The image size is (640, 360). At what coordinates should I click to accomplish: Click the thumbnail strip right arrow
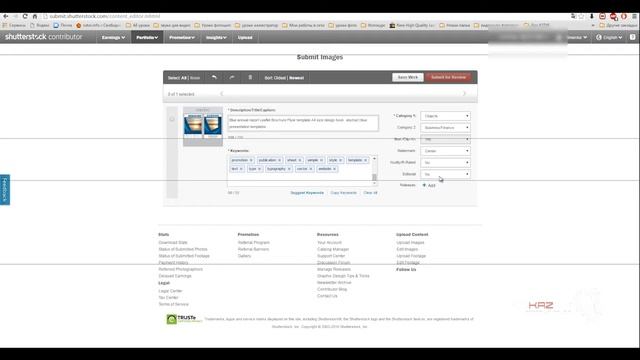point(464,94)
